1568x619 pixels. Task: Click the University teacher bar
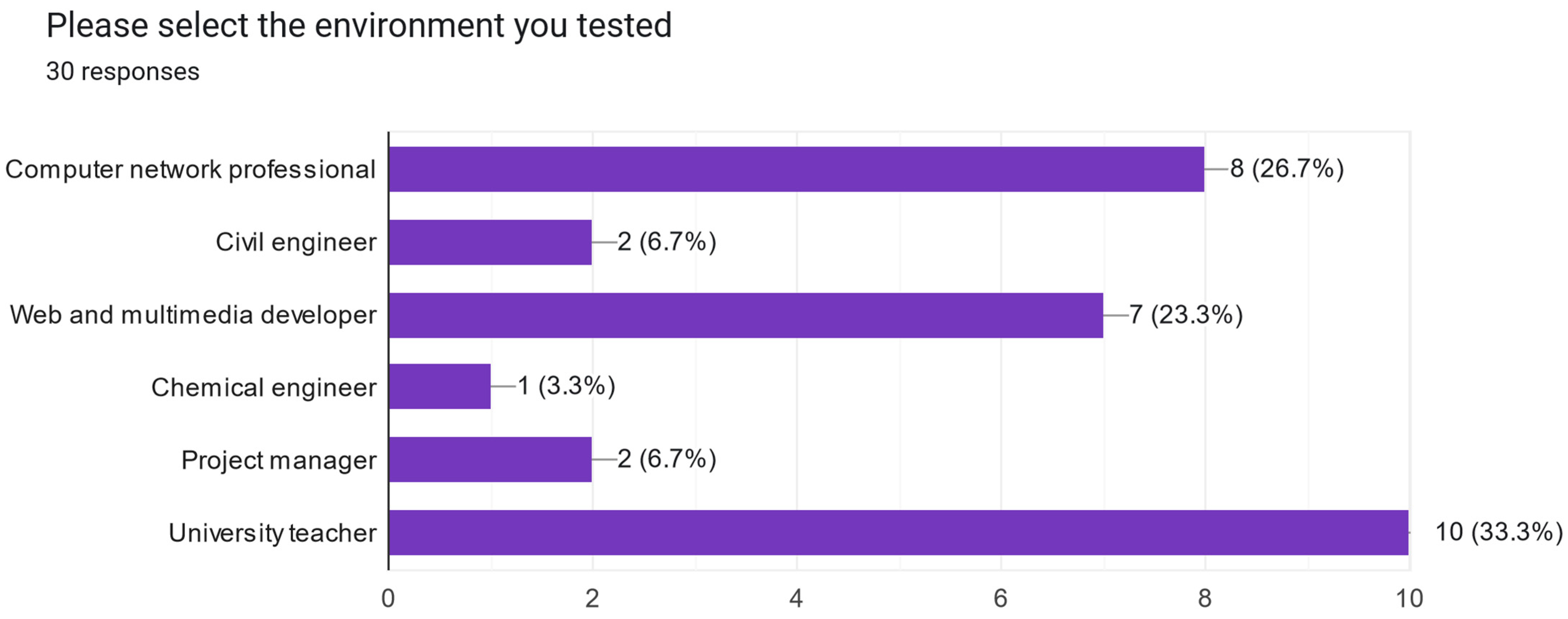[898, 532]
